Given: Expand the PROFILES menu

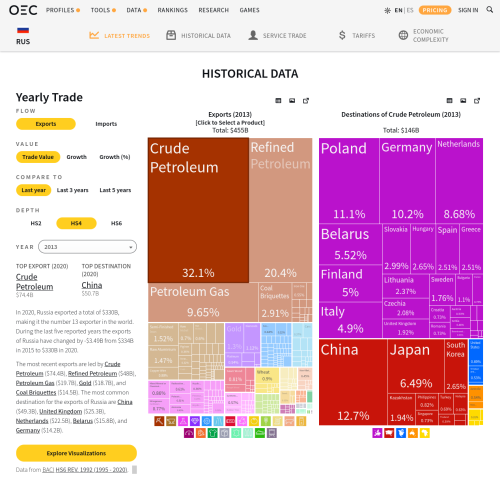Looking at the screenshot, I should (63, 10).
